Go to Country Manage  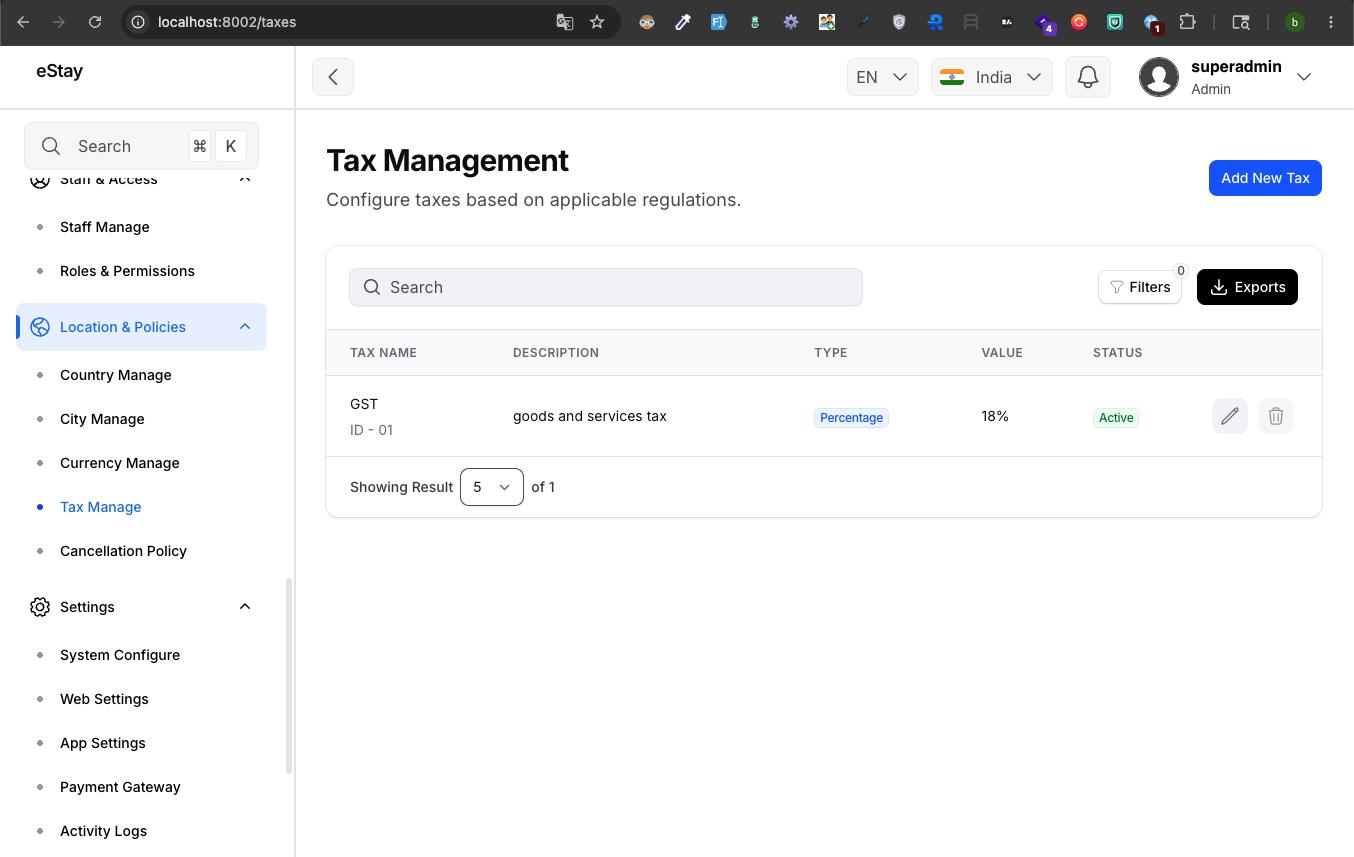pyautogui.click(x=116, y=375)
